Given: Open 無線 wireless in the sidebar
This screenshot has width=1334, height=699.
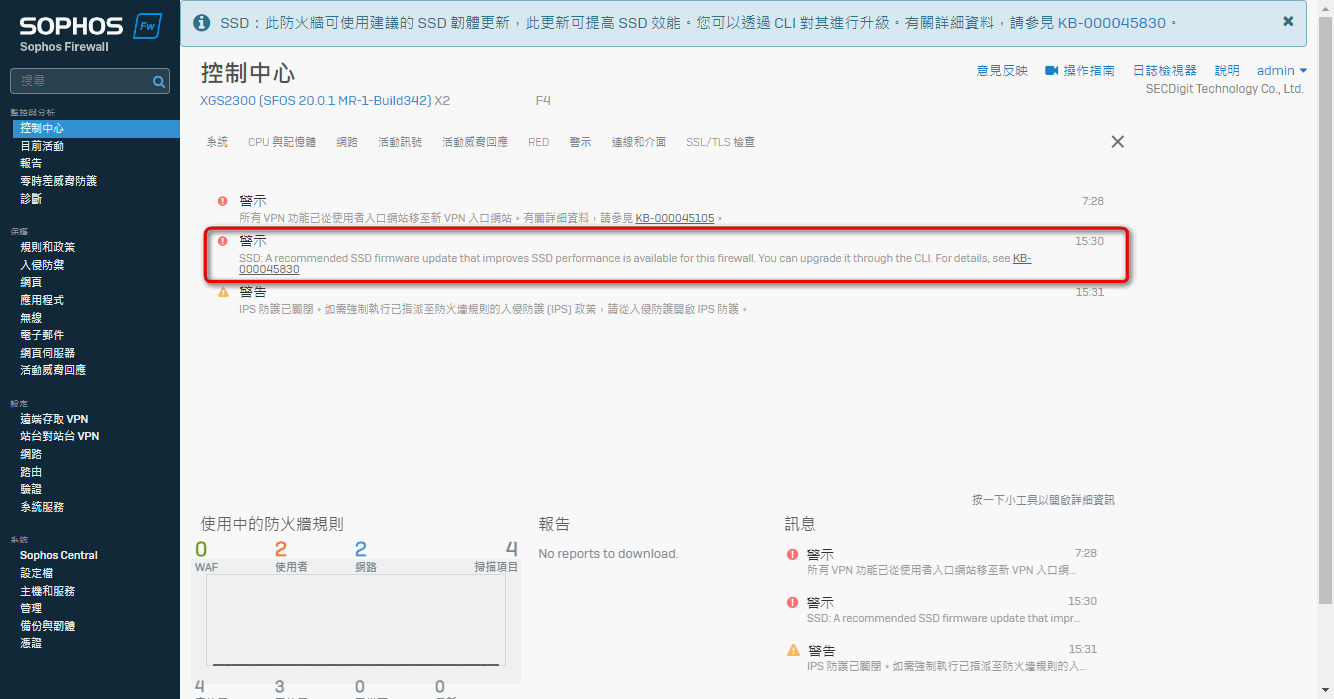Looking at the screenshot, I should coord(31,318).
